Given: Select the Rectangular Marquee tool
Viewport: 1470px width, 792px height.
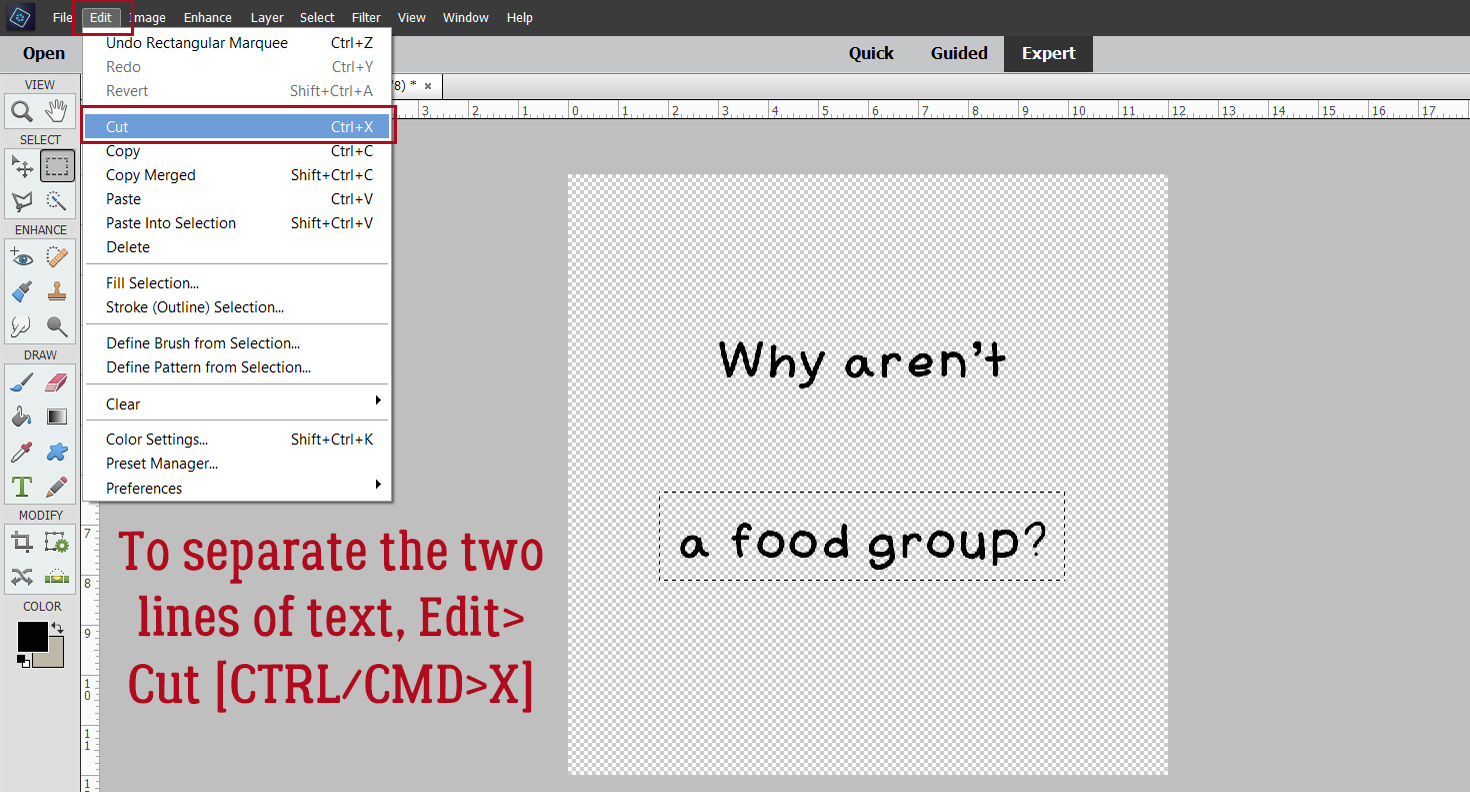Looking at the screenshot, I should (57, 166).
